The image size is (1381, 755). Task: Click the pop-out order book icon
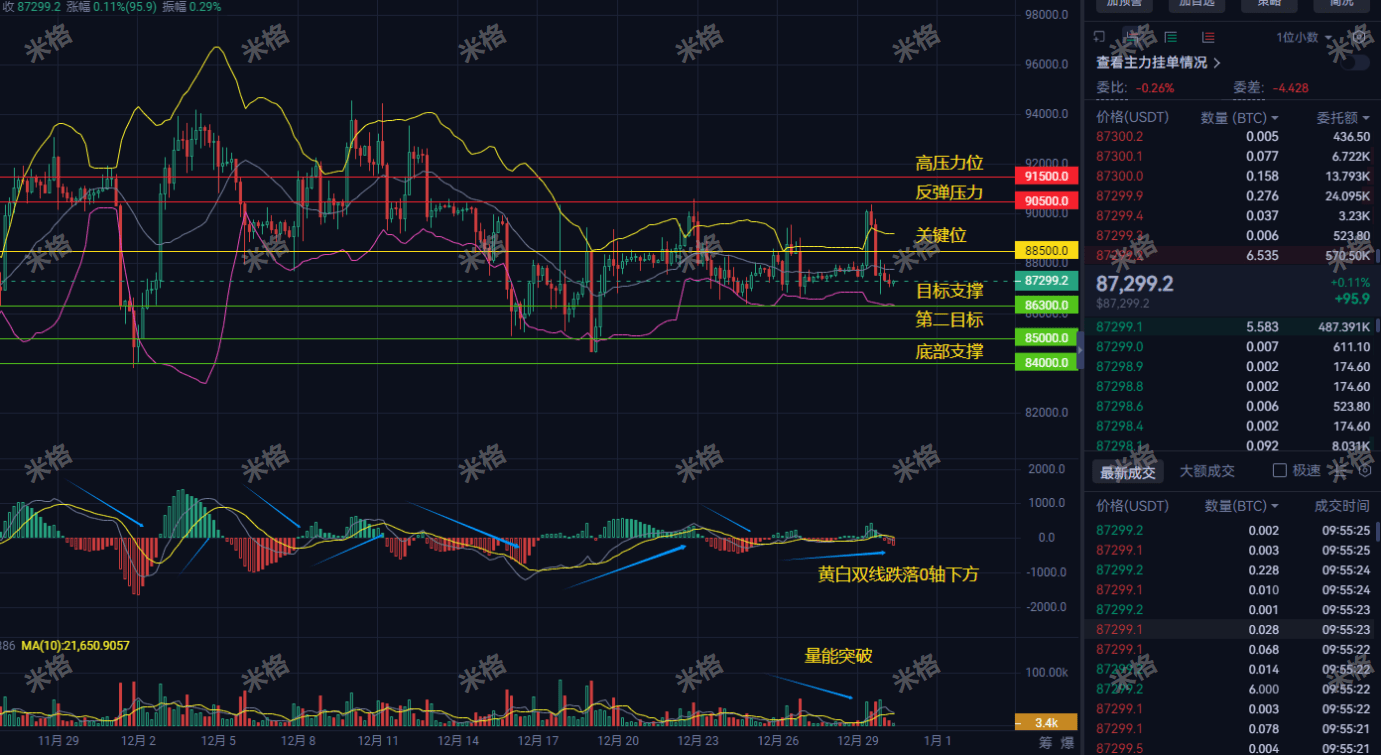click(1098, 36)
